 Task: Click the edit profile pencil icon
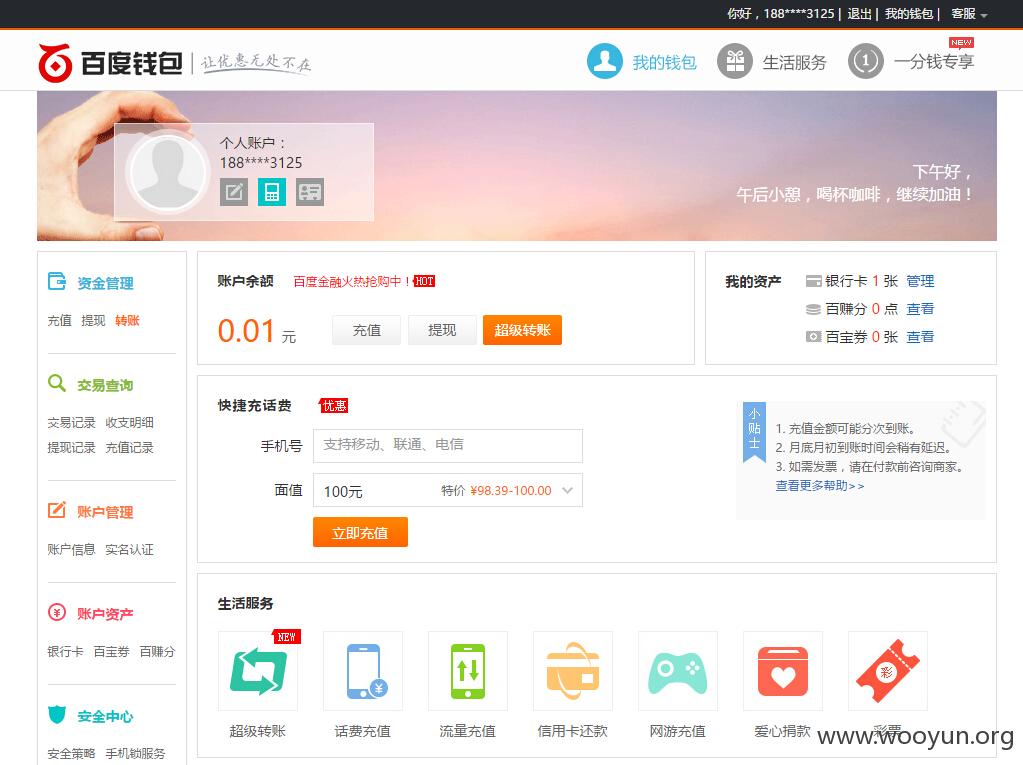pyautogui.click(x=234, y=192)
